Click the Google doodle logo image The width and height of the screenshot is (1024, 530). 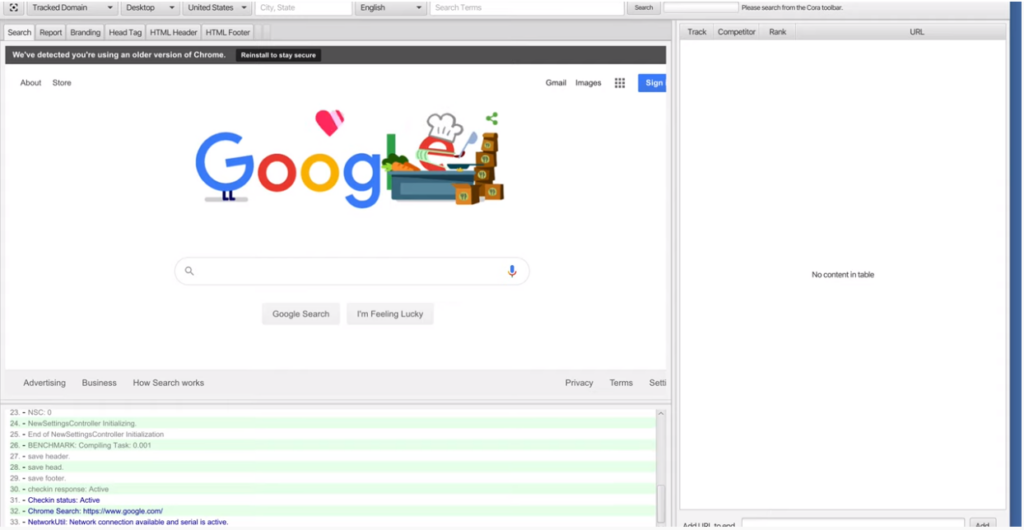(349, 160)
